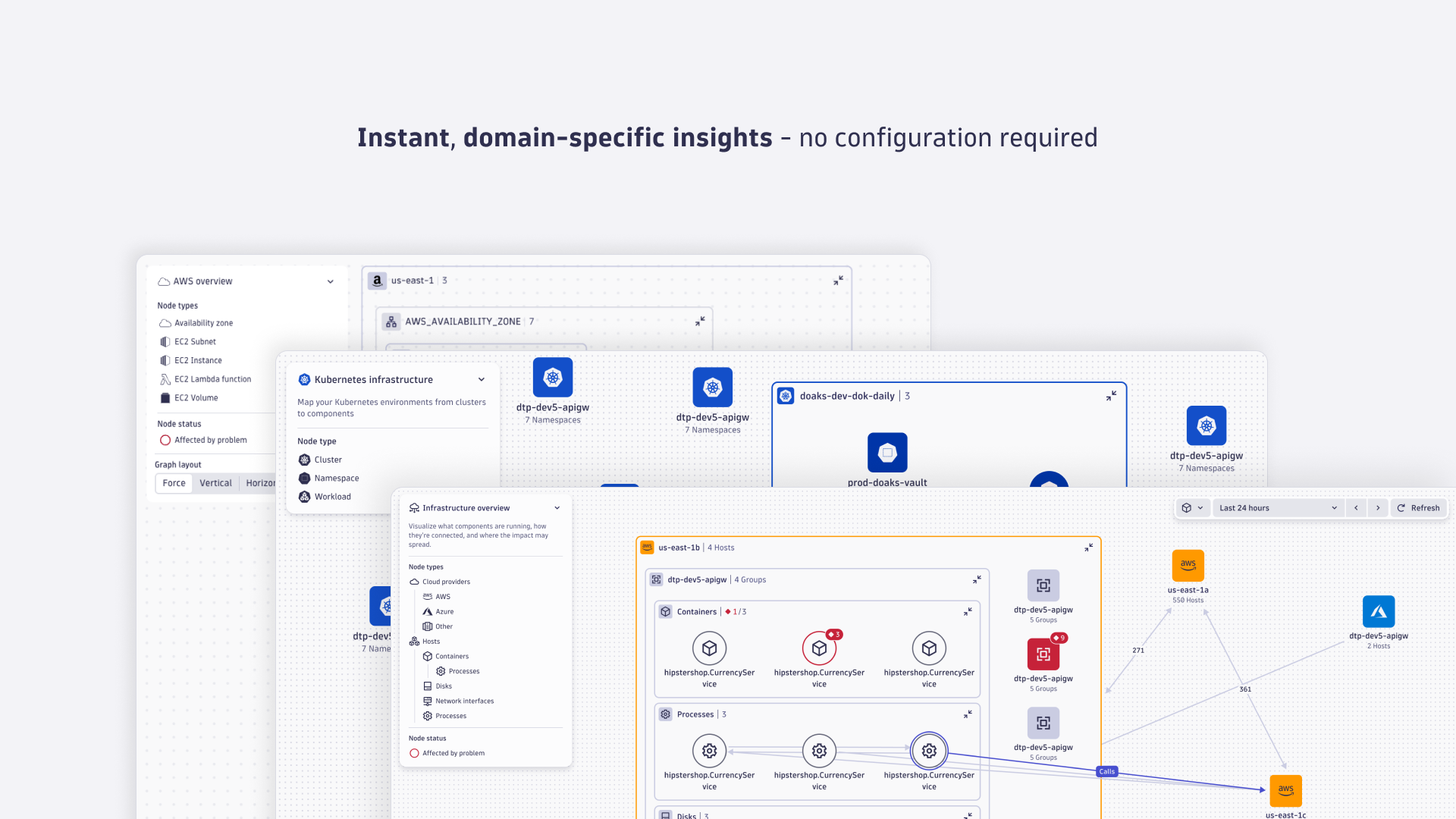
Task: Open the prod-doaks-vault workload node
Action: 887,451
